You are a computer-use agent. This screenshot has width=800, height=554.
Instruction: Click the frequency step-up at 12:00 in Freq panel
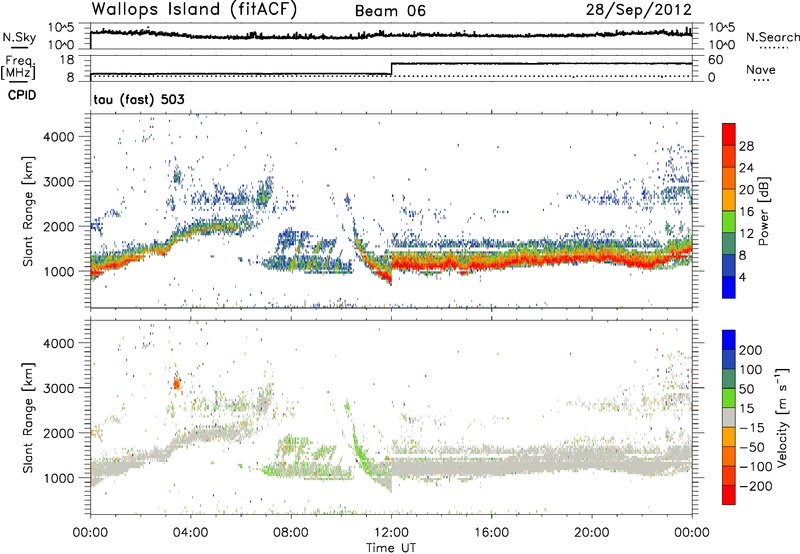pos(391,69)
